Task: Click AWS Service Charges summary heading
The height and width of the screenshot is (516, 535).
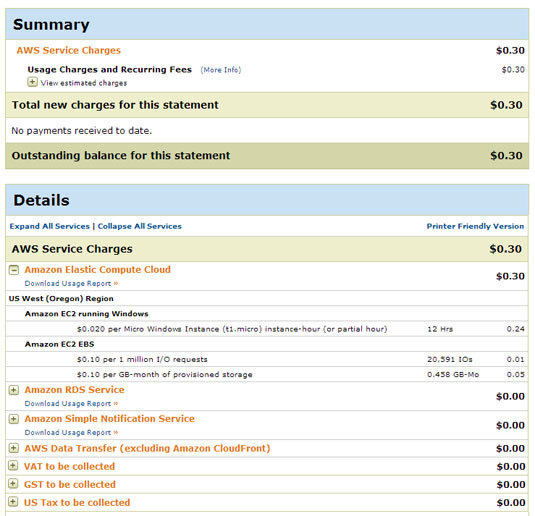Action: 69,51
